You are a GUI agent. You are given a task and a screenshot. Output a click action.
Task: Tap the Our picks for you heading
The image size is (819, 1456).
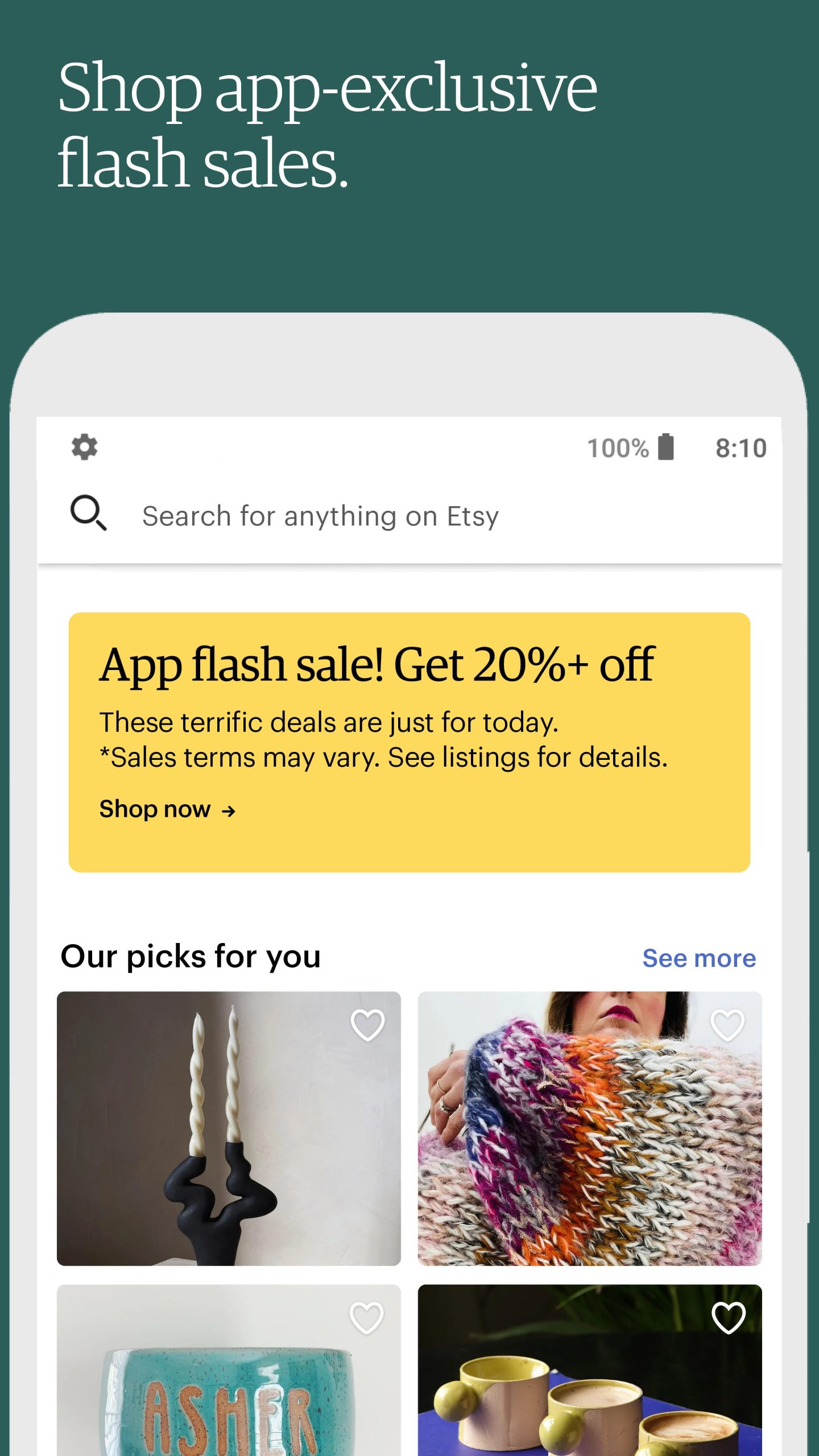tap(191, 957)
